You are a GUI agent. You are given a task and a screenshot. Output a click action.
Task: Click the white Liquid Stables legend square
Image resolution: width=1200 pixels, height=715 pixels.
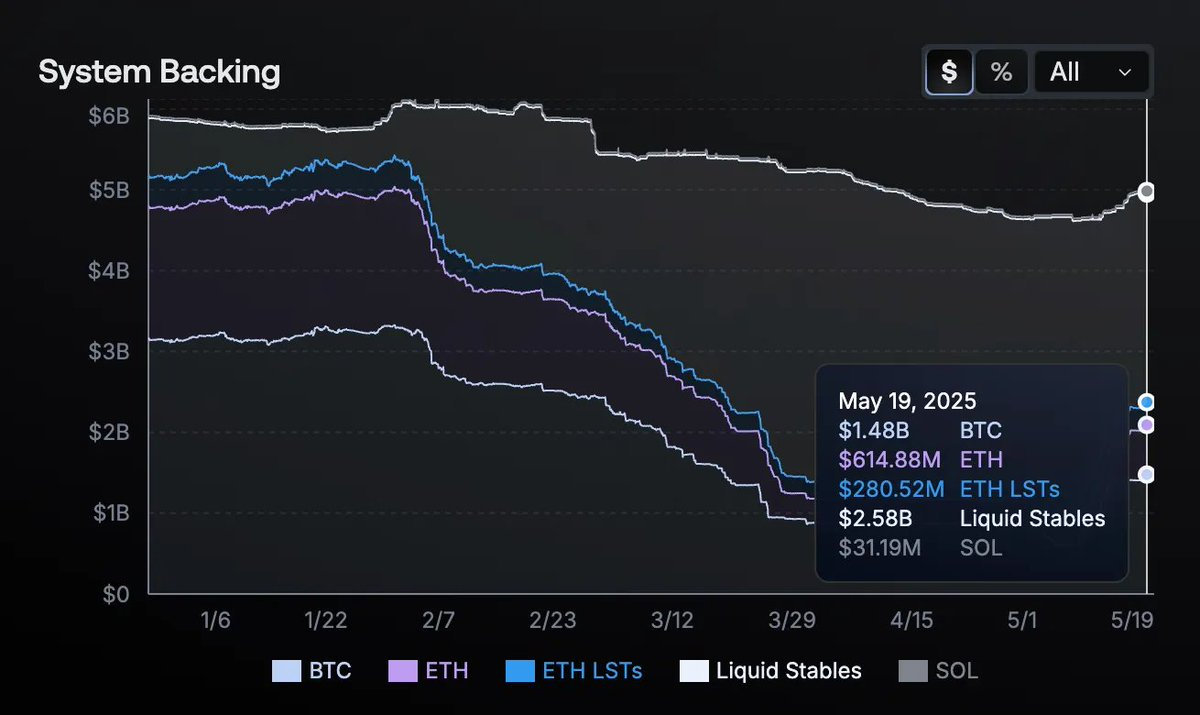coord(694,670)
